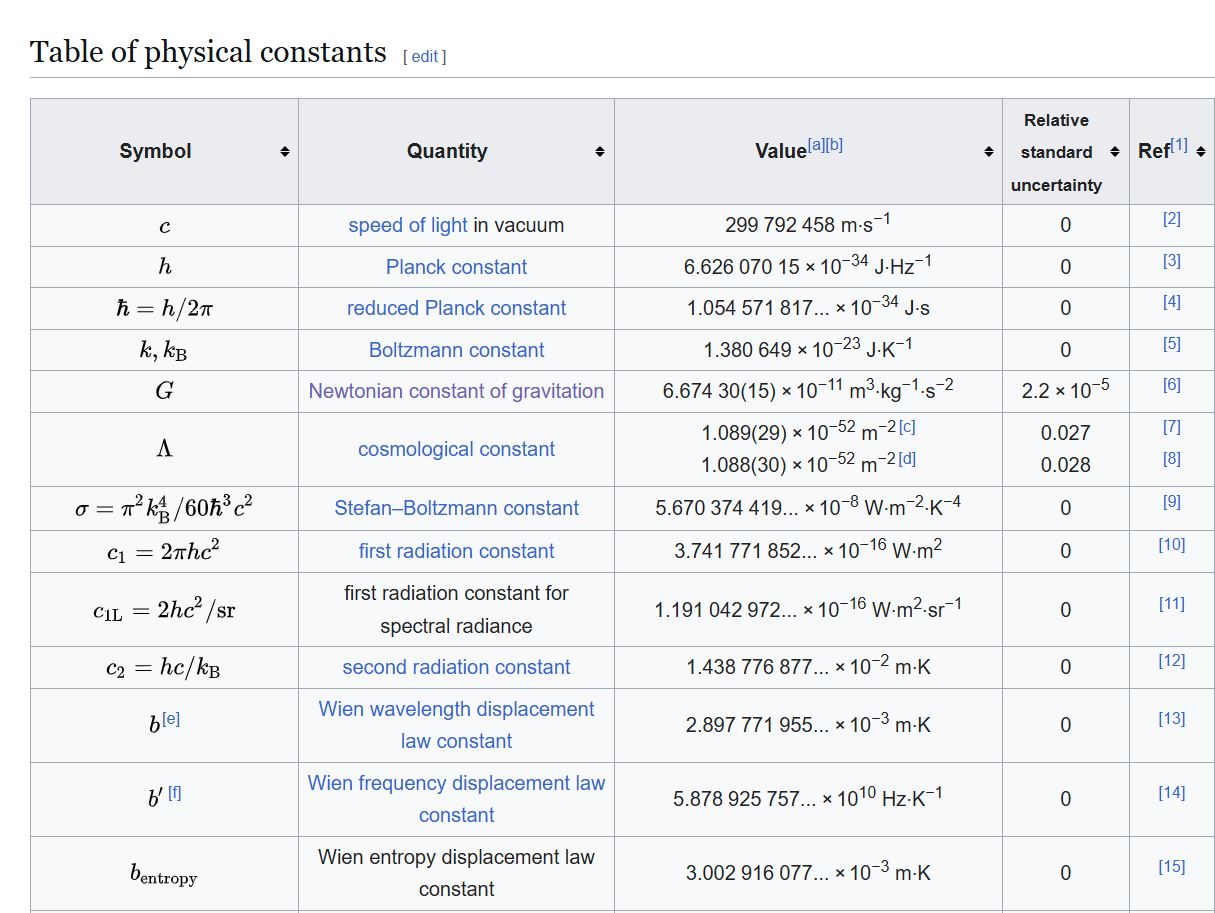This screenshot has width=1215, height=913.
Task: Sort the table by the Quantity column
Action: tap(598, 151)
